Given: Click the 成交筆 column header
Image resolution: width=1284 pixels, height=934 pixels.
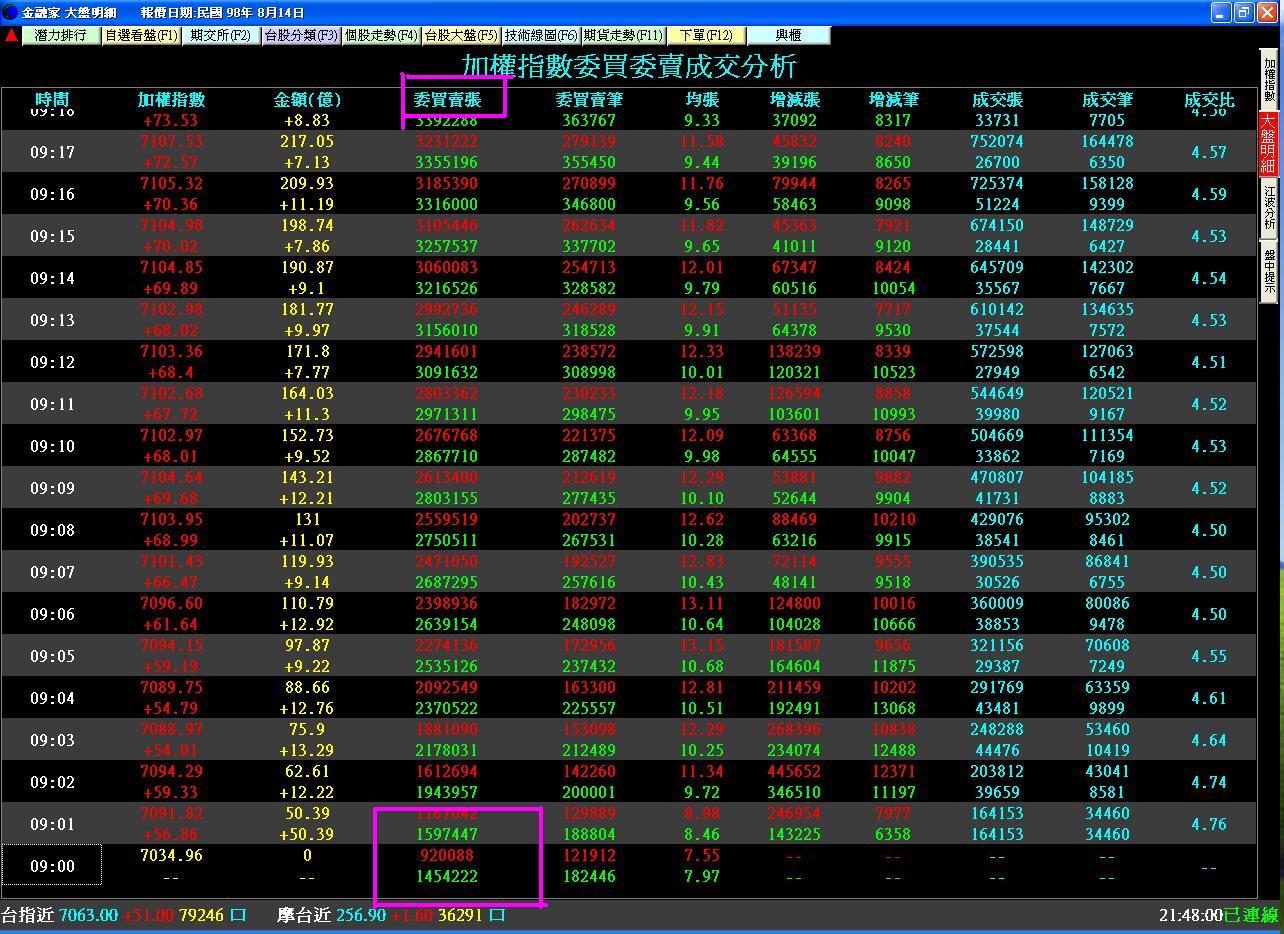Looking at the screenshot, I should [x=1107, y=99].
